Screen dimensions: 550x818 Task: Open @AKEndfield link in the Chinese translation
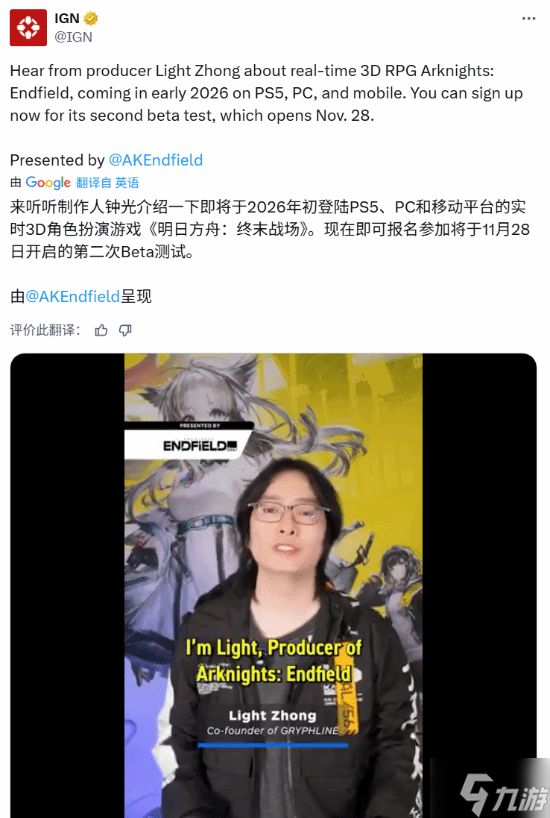coord(73,296)
